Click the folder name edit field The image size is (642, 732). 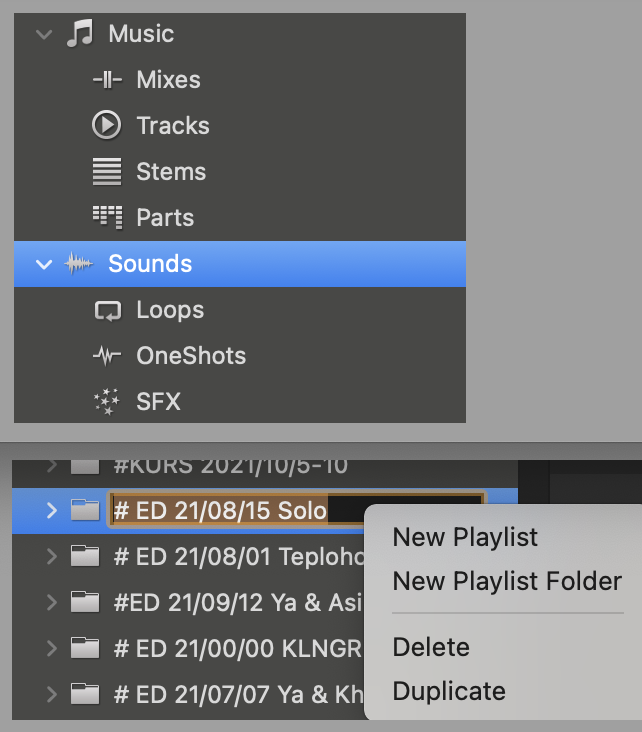[296, 511]
